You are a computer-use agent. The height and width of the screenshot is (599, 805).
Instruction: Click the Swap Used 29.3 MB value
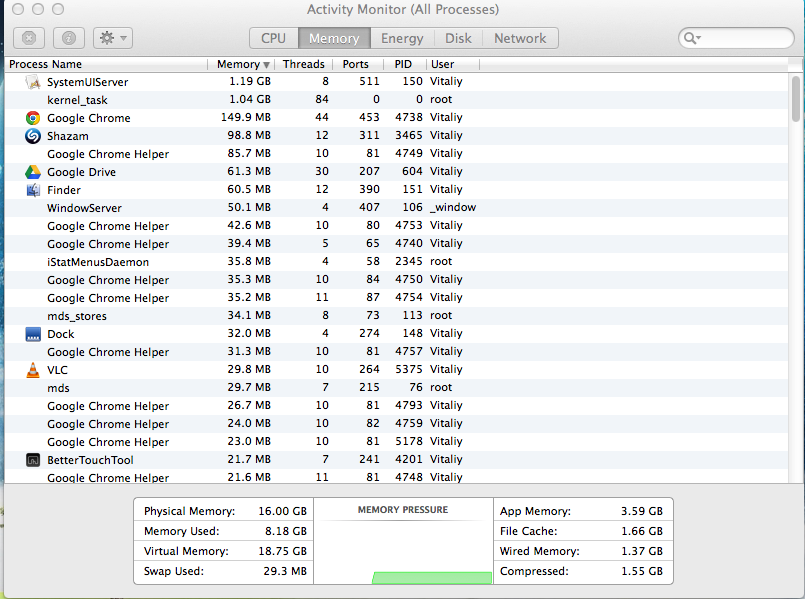coord(285,571)
